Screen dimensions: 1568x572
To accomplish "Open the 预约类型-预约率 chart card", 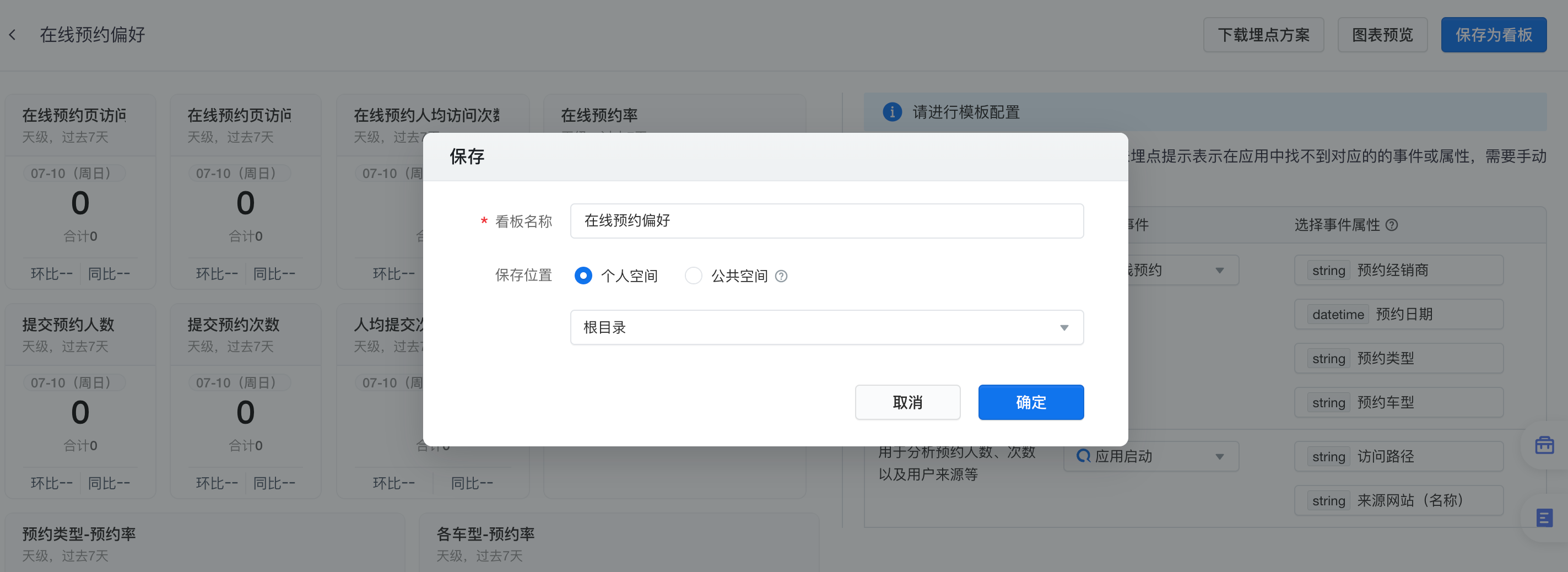I will [x=204, y=542].
